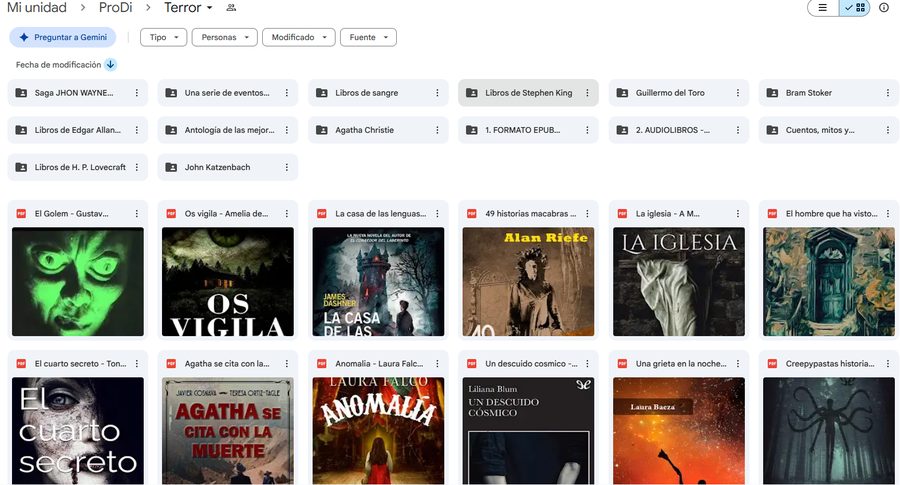Viewport: 900px width, 485px height.
Task: Select folder name 'Antologia de las mejor...'
Action: 230,130
